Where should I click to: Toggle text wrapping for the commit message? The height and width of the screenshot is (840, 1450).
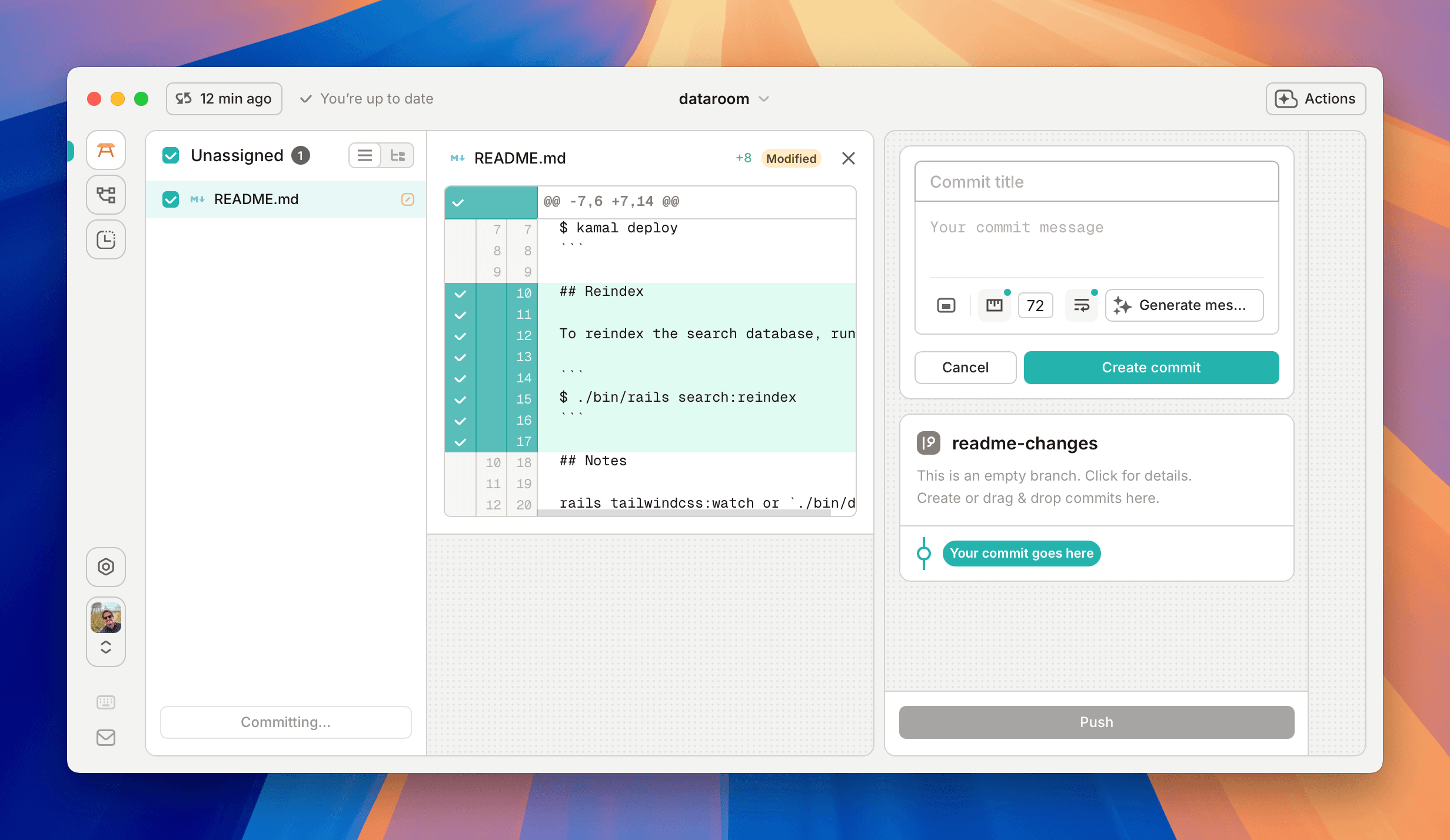1081,305
